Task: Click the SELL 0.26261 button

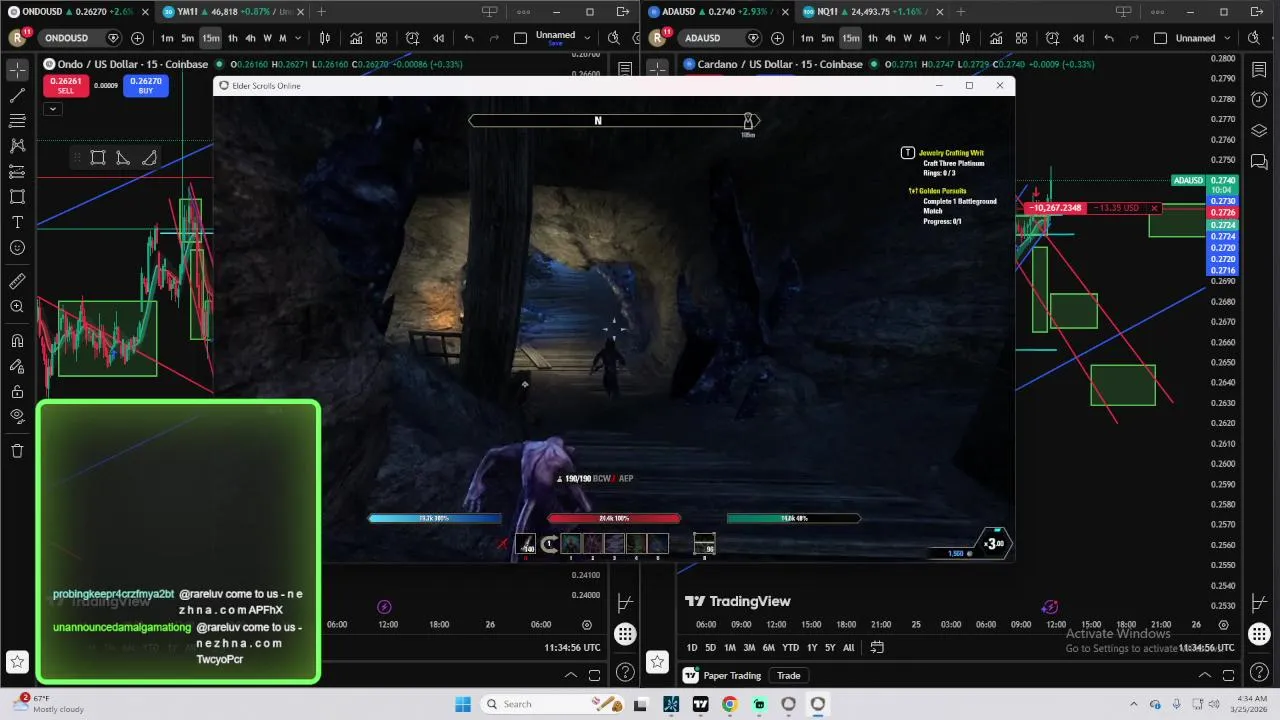Action: coord(65,86)
